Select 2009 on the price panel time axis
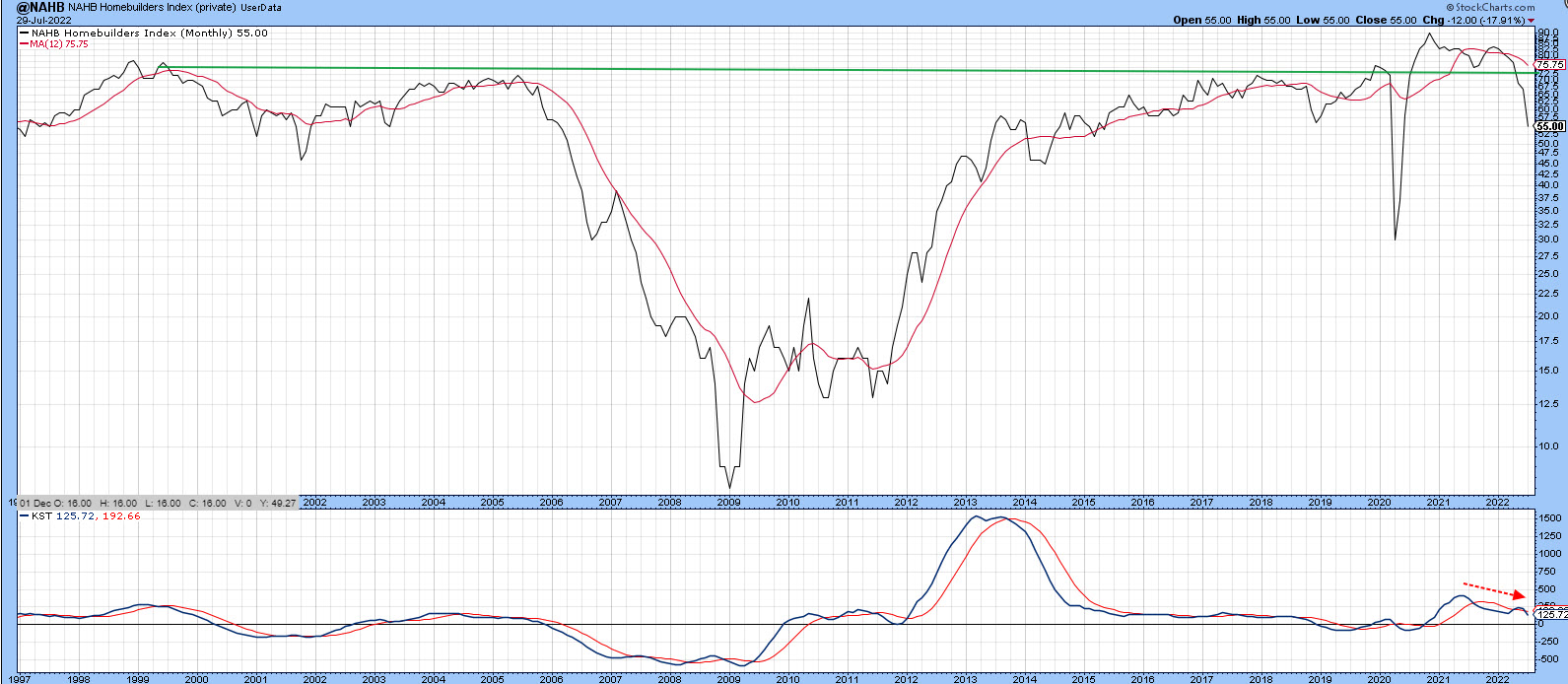 click(x=728, y=503)
